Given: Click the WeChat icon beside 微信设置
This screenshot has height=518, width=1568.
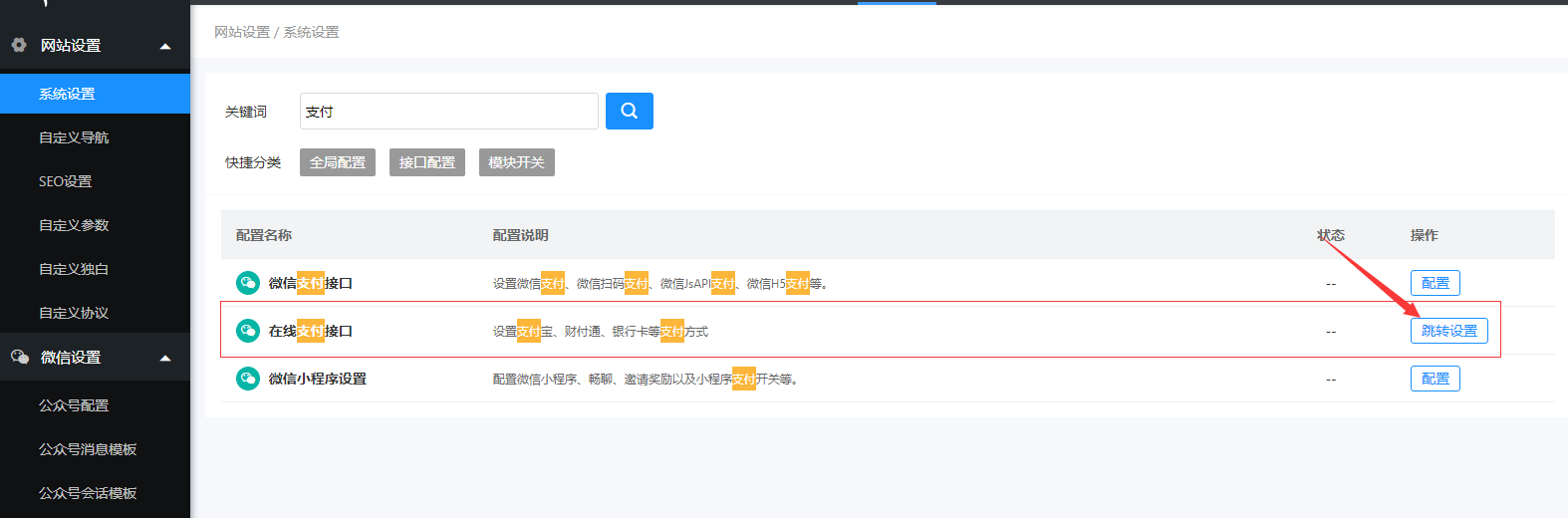Looking at the screenshot, I should [x=20, y=357].
